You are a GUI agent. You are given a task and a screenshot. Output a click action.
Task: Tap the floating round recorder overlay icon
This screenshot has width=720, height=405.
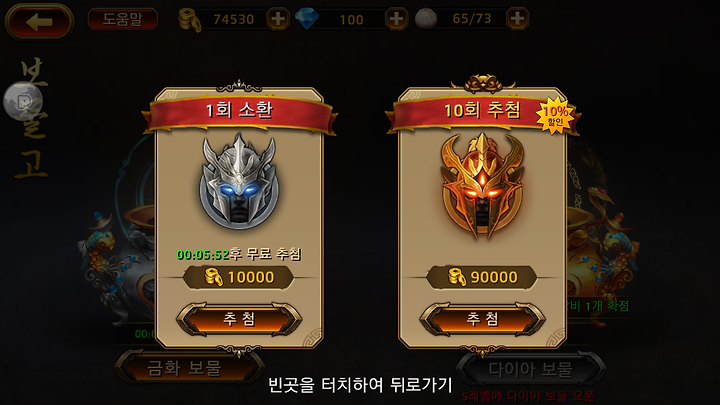pos(23,101)
